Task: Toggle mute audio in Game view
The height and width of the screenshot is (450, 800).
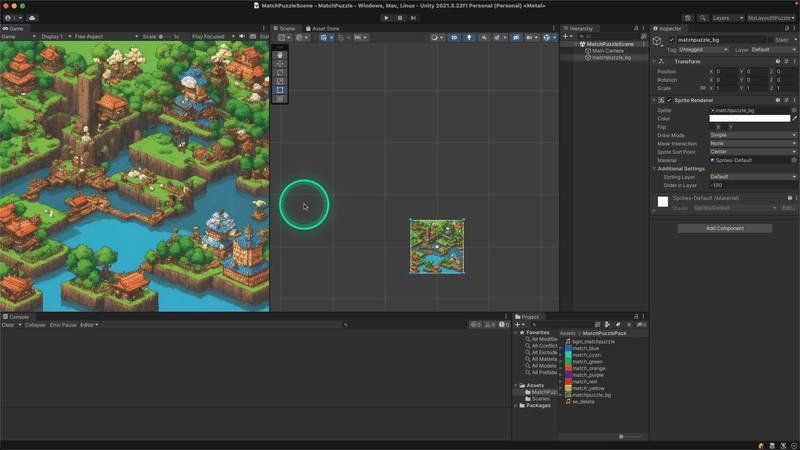Action: tap(242, 37)
